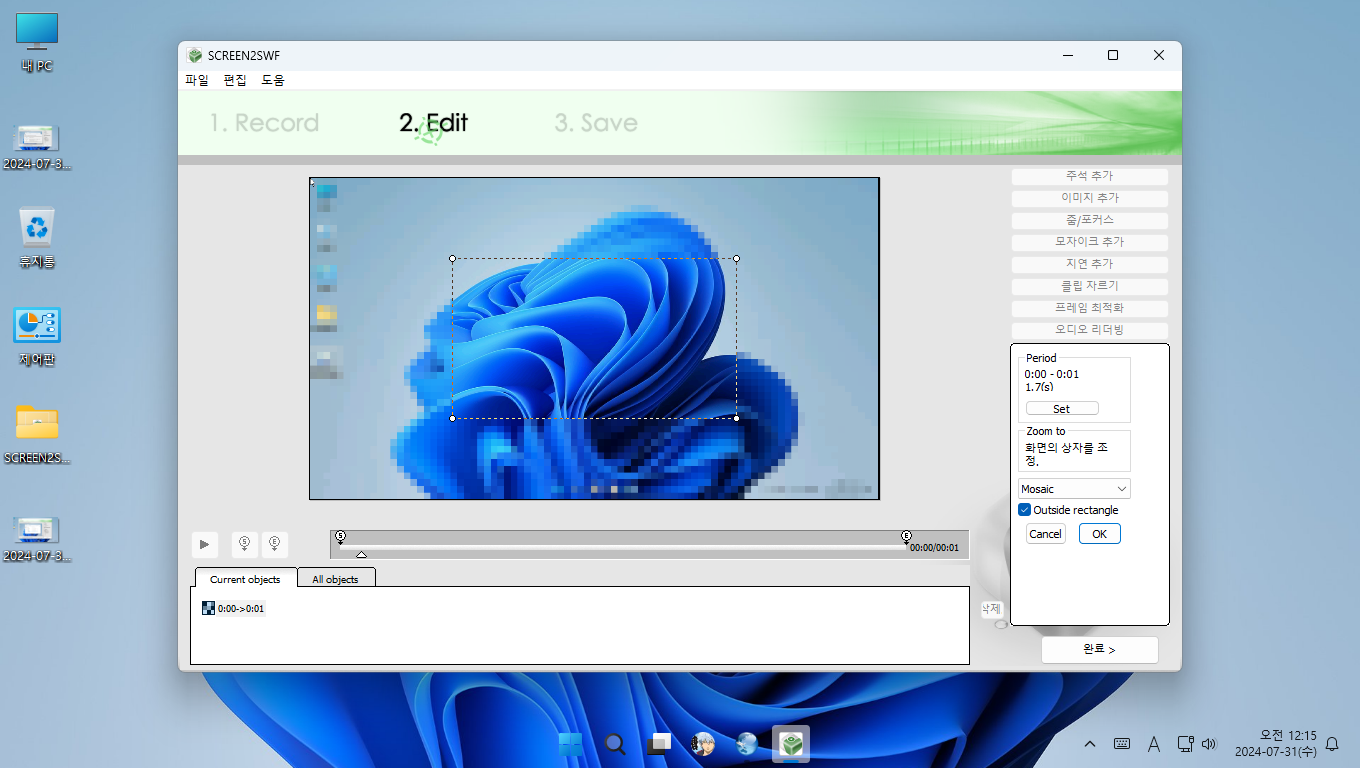Click the 이미지 추가 button
Viewport: 1360px width, 768px height.
point(1090,198)
